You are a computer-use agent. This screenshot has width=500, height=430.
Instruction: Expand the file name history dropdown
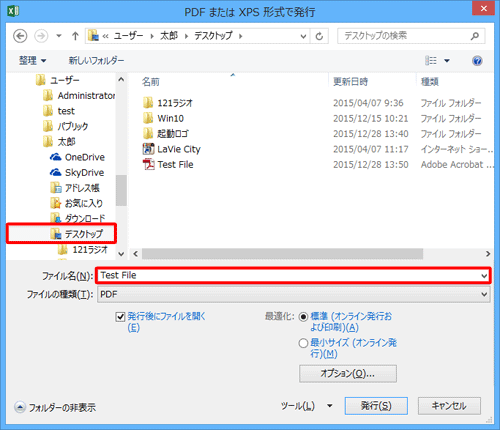pos(484,276)
